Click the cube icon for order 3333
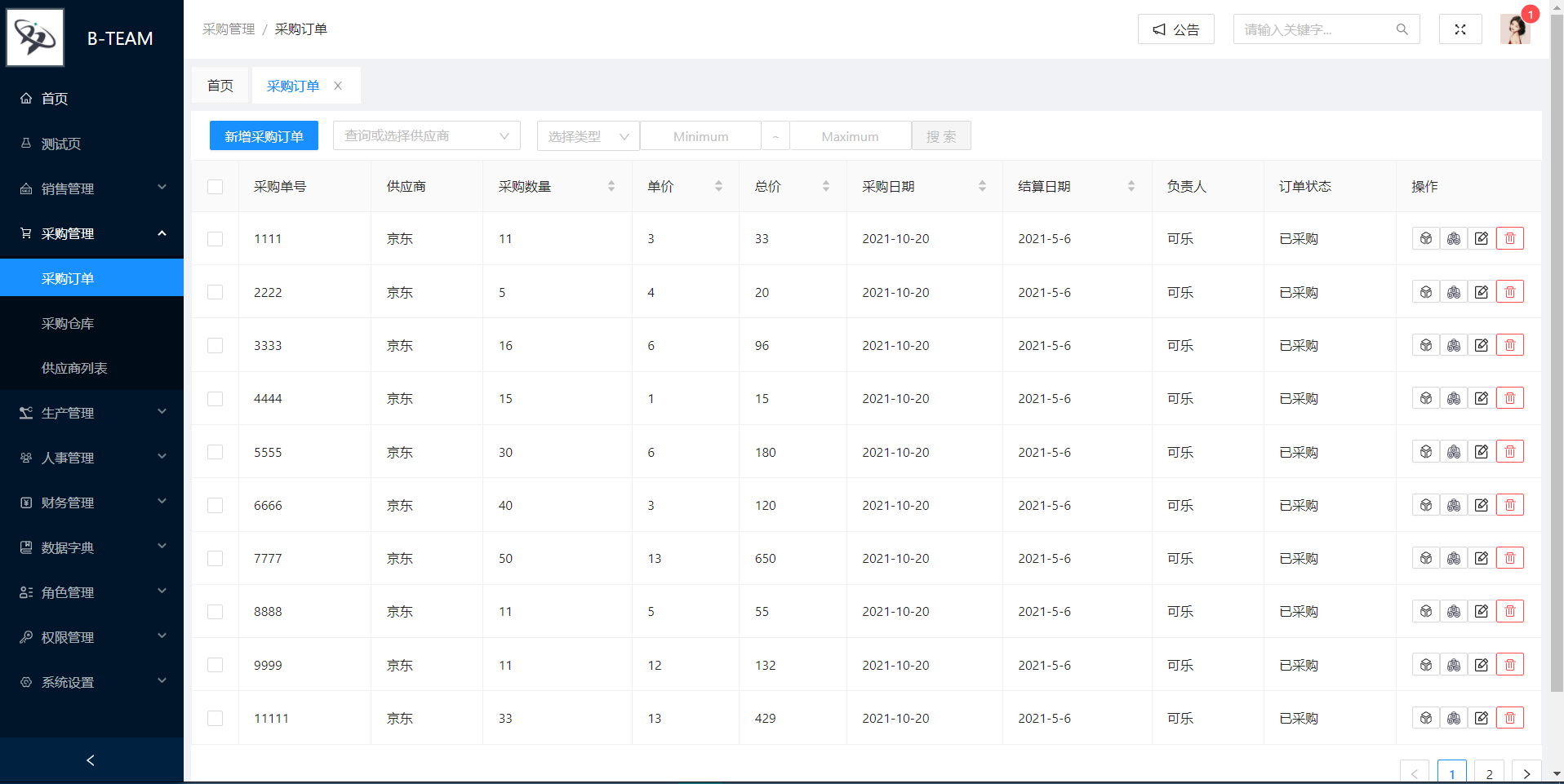Screen dimensions: 1564x784 (1425, 345)
